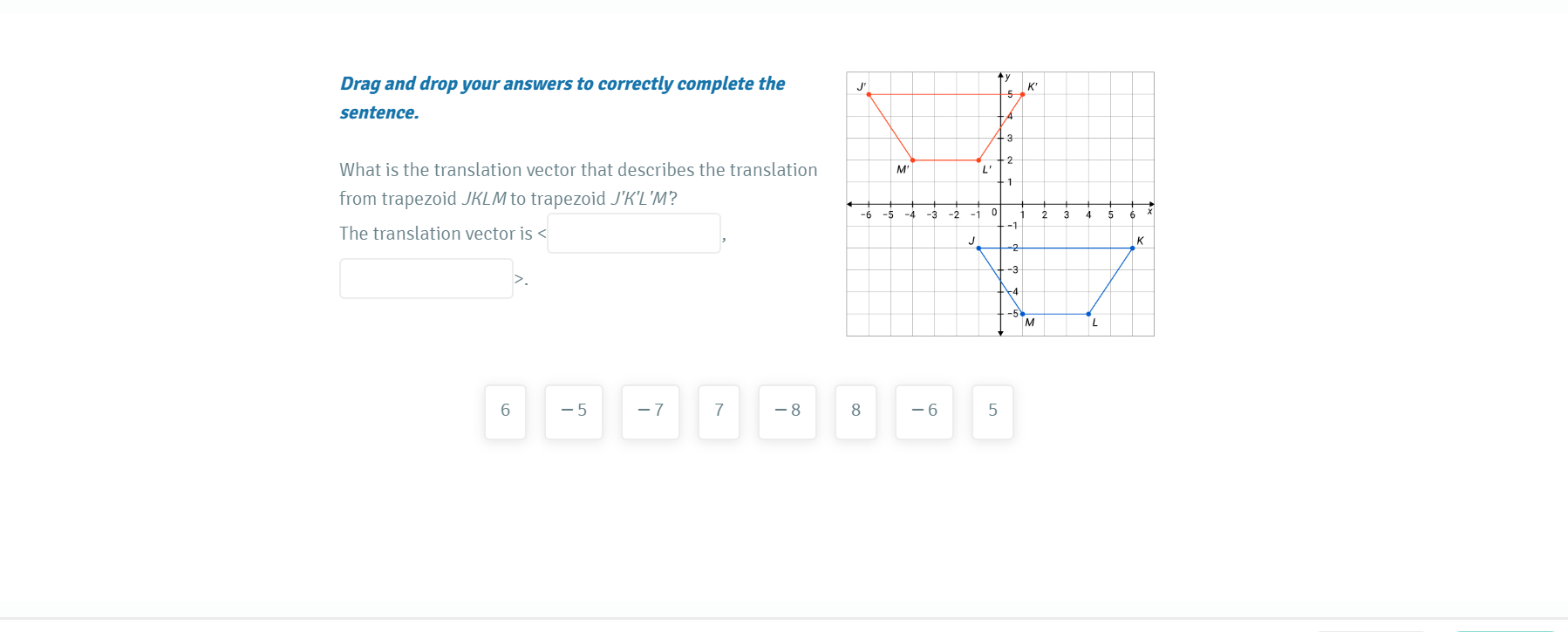Click red vertex L' of the trapezoid

pyautogui.click(x=978, y=160)
